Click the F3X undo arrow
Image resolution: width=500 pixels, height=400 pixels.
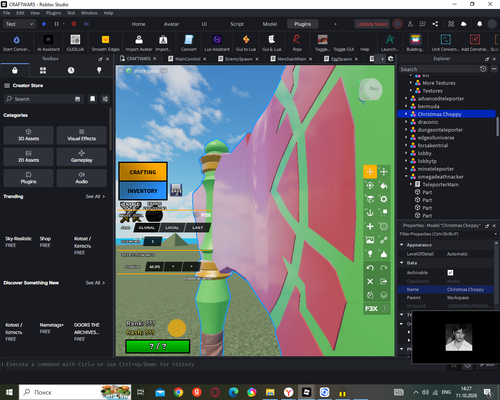[370, 268]
